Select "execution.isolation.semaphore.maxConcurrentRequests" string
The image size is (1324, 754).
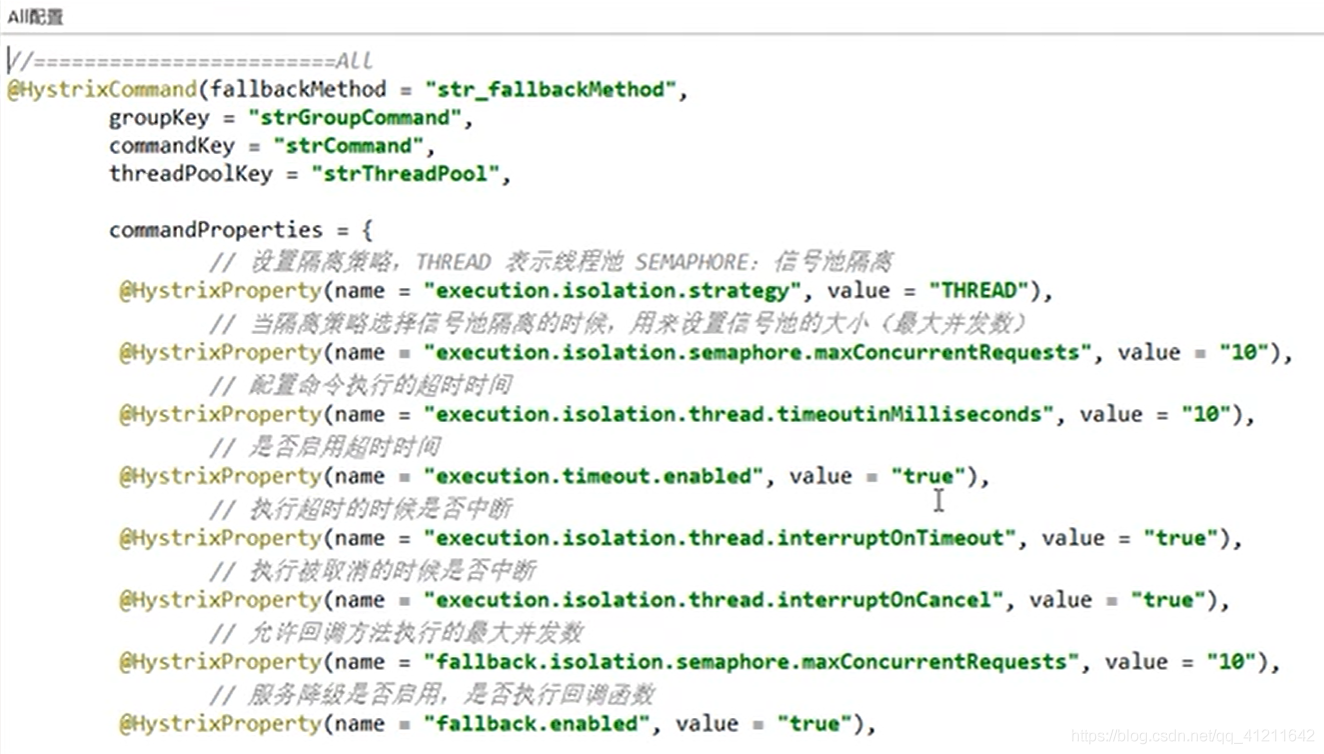pos(757,353)
